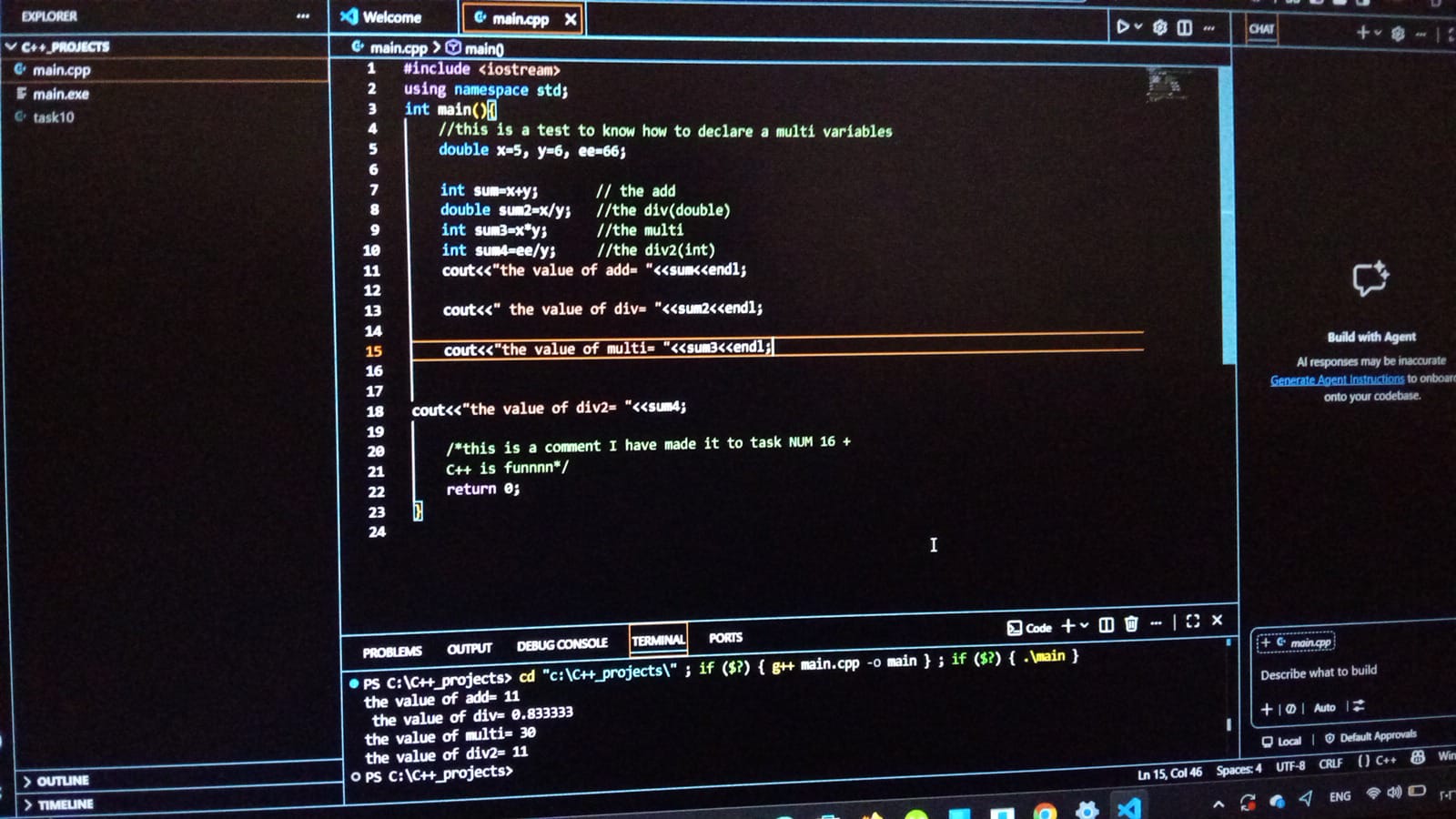
Task: Maximize the terminal panel size
Action: click(1193, 621)
